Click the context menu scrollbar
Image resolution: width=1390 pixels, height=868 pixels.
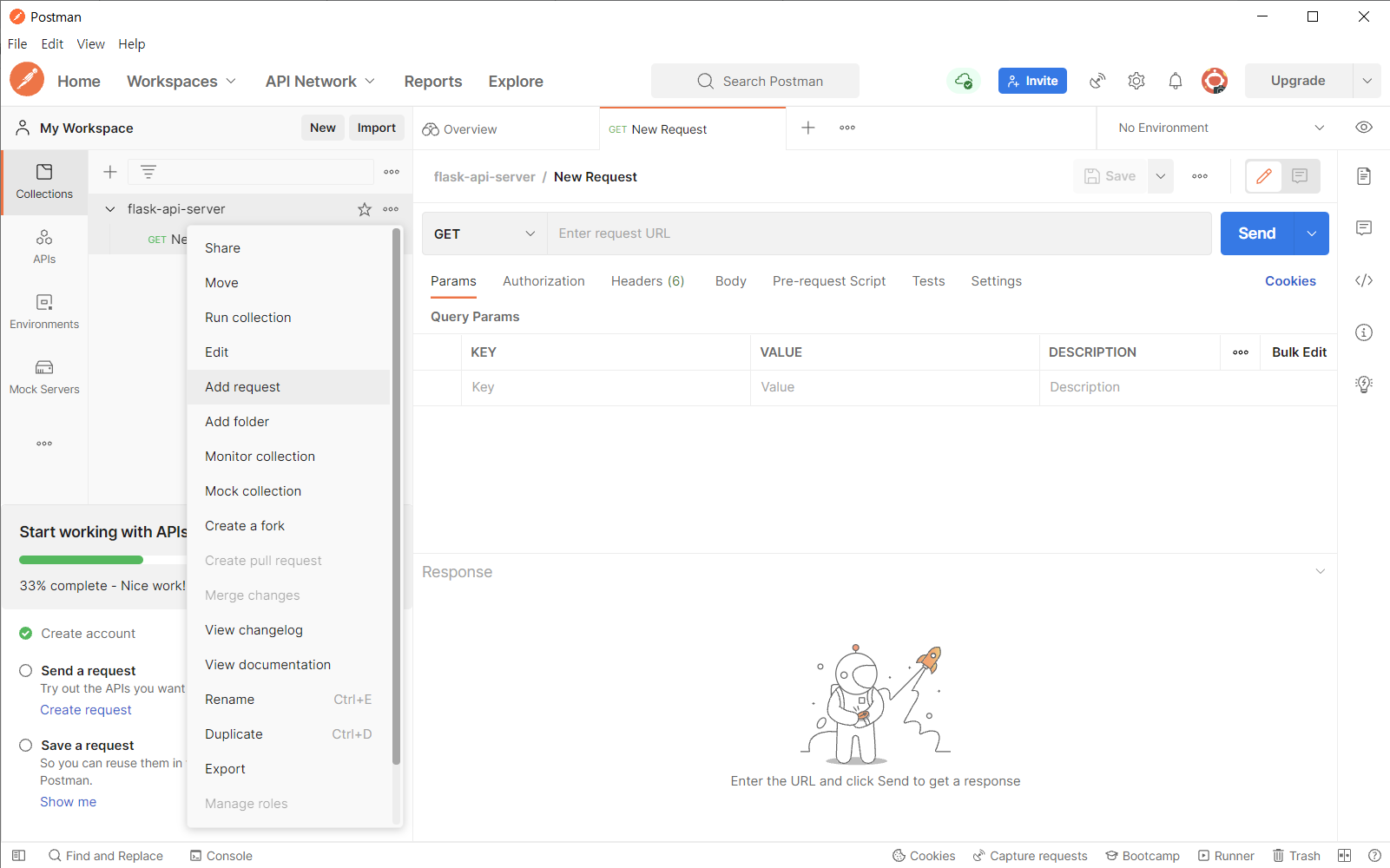(397, 496)
